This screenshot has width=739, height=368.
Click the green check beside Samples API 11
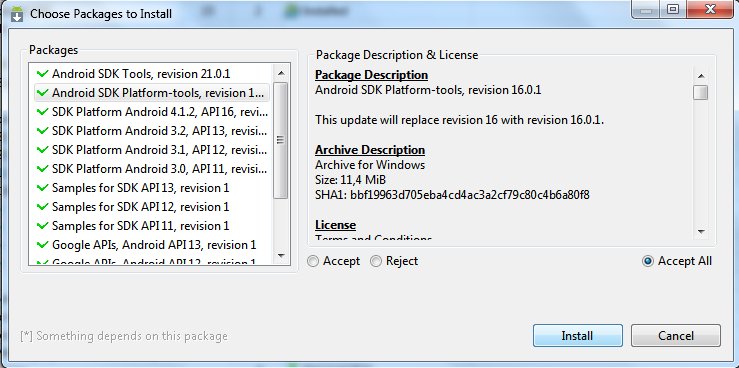[x=43, y=226]
